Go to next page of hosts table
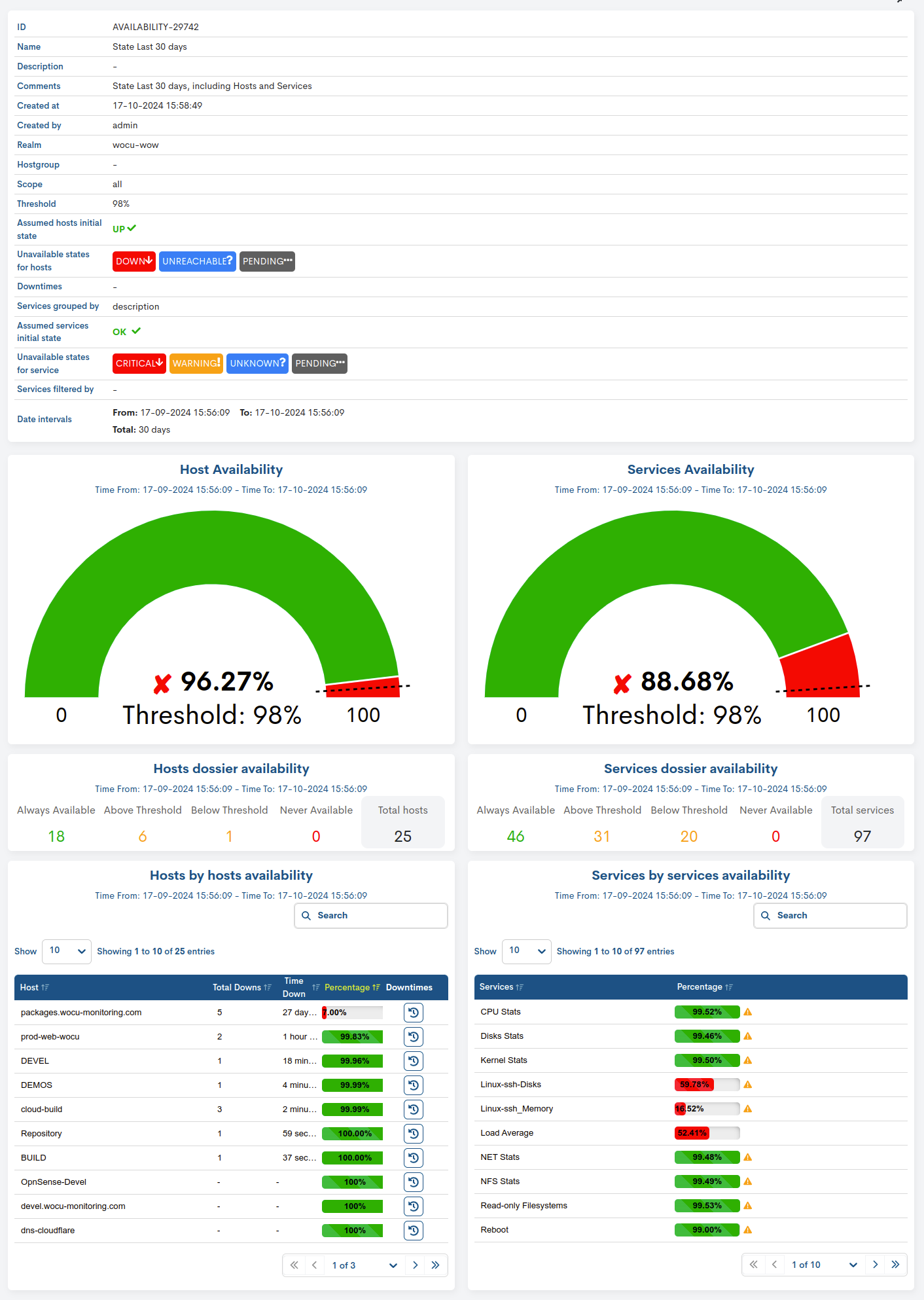 click(416, 1265)
